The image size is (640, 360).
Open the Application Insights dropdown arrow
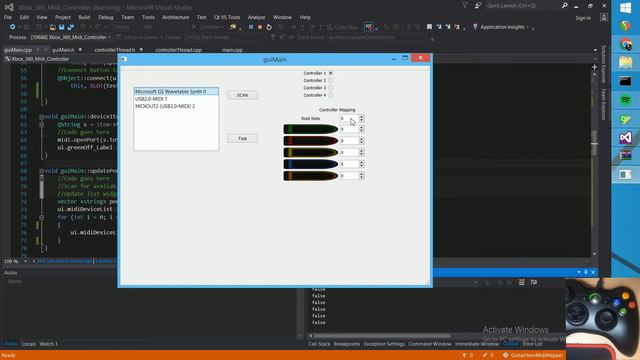click(x=527, y=27)
